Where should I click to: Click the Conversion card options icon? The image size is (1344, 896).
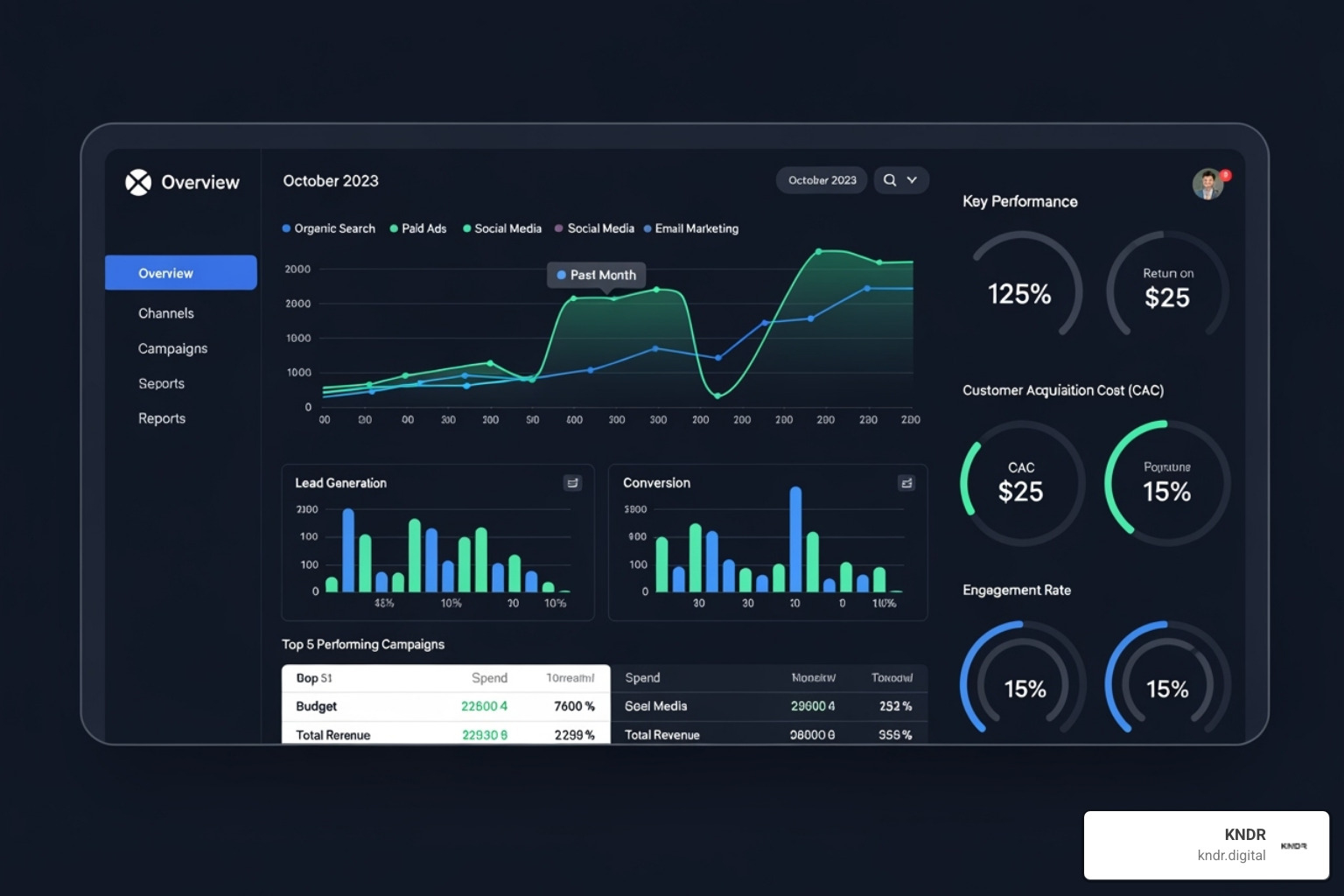pos(906,482)
